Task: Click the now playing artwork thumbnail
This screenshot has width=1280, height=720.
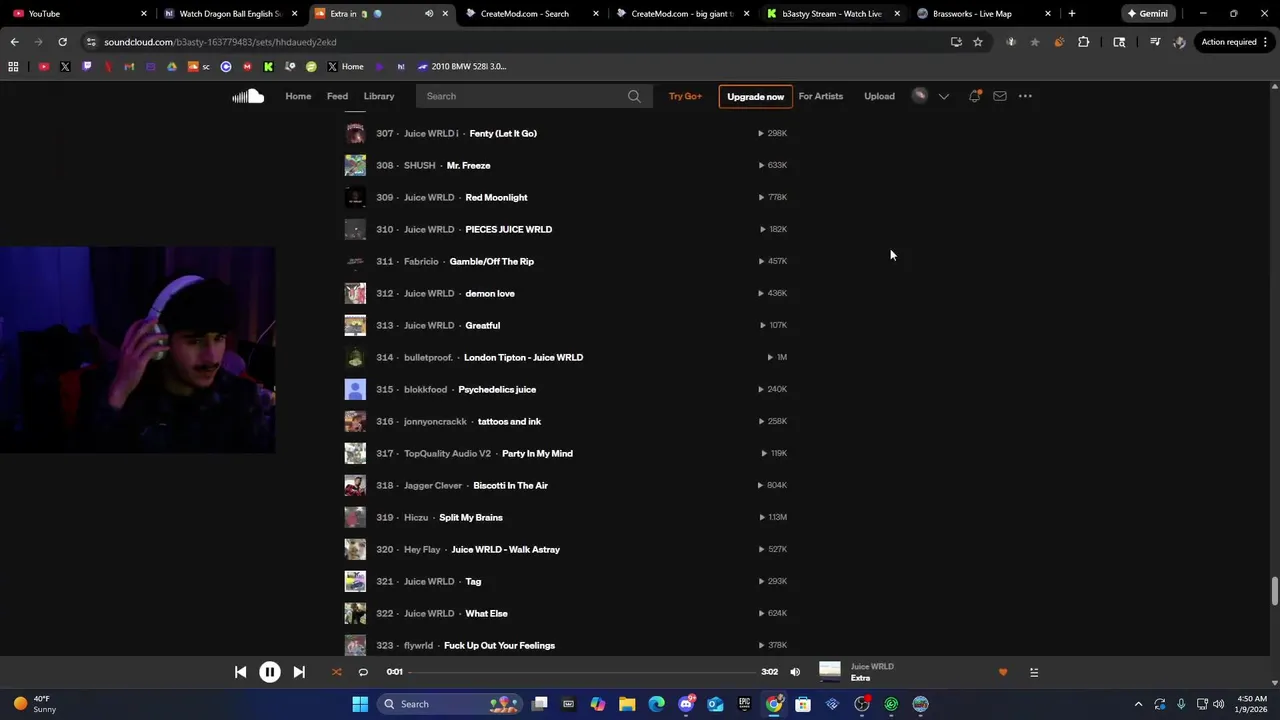Action: [830, 672]
